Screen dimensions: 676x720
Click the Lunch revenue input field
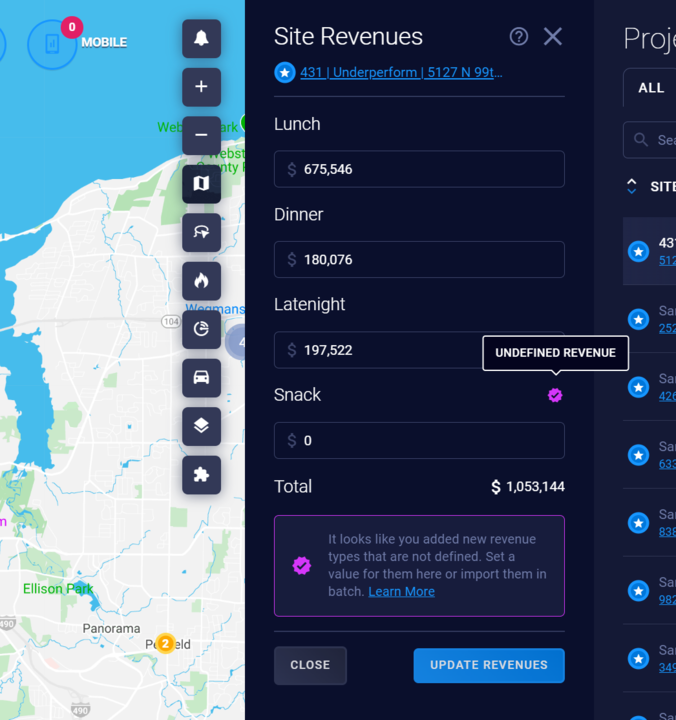[419, 169]
